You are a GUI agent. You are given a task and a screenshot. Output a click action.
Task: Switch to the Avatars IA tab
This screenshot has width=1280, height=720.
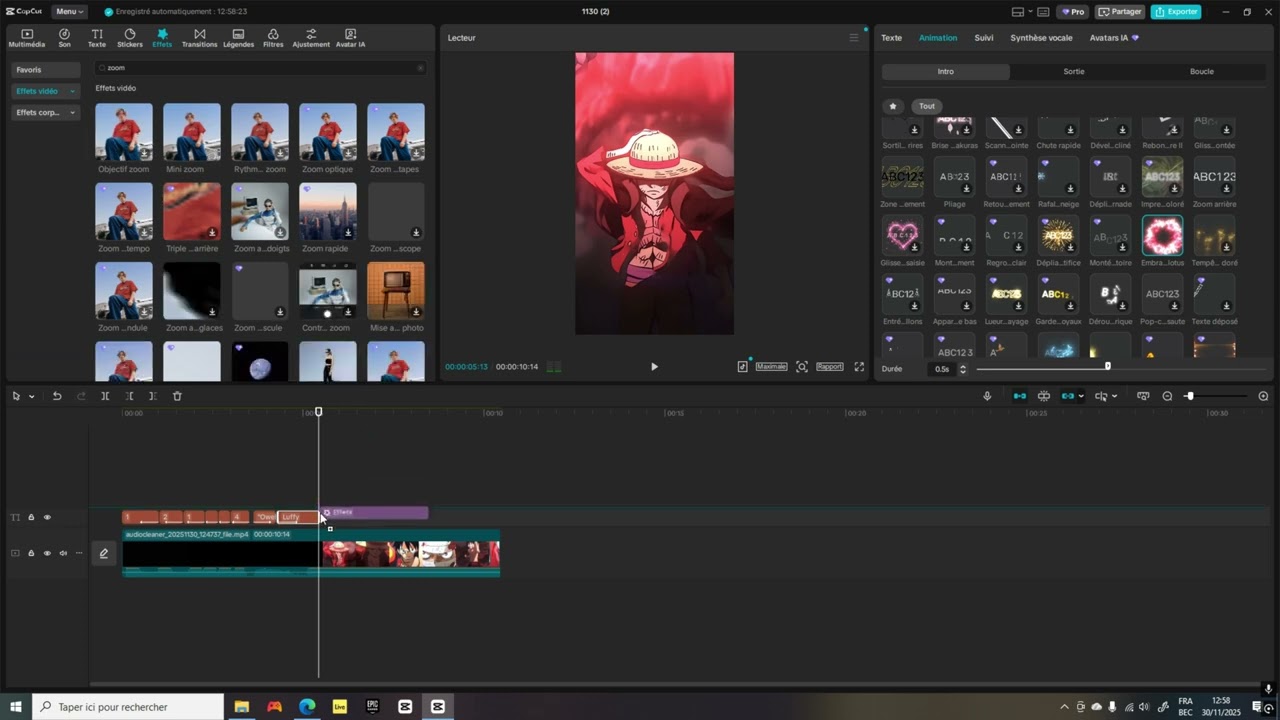(x=1114, y=38)
